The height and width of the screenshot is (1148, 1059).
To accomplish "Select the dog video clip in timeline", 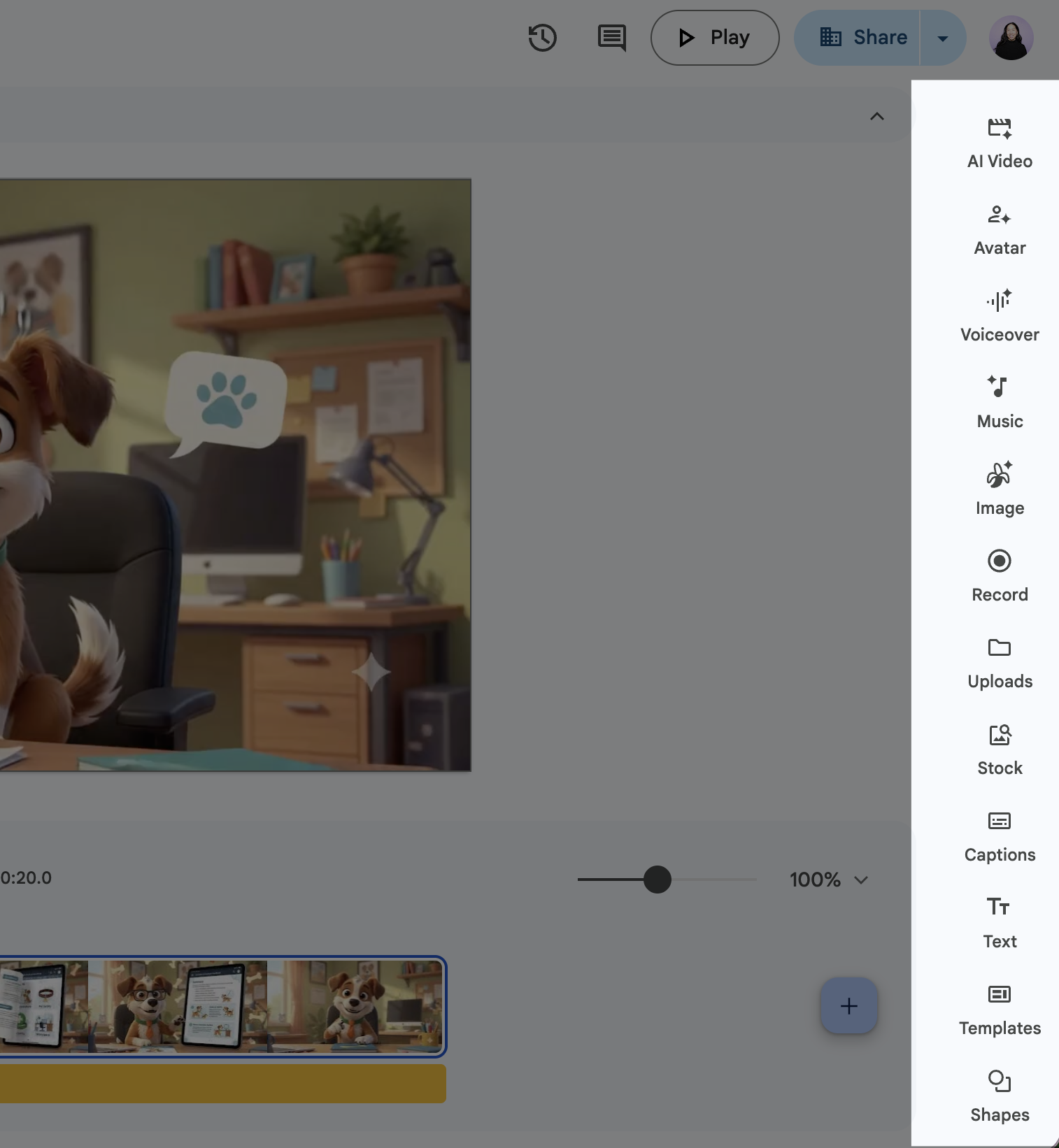I will click(x=222, y=1006).
